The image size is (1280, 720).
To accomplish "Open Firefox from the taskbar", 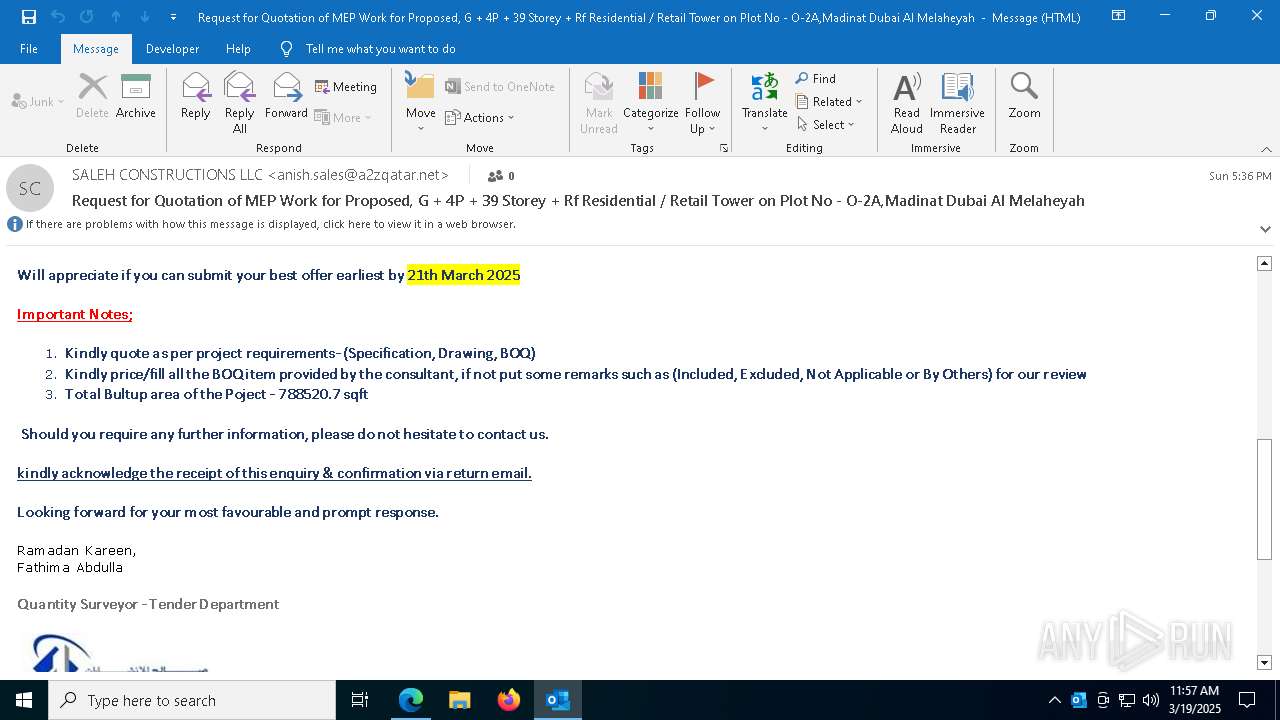I will coord(509,700).
